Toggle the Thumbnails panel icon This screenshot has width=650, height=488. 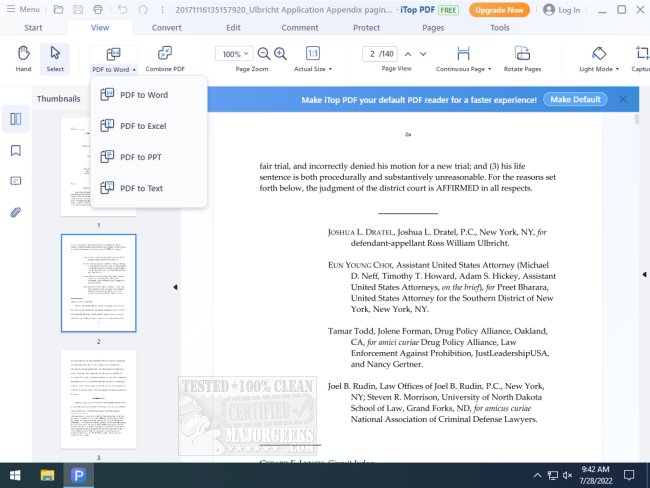pos(16,120)
